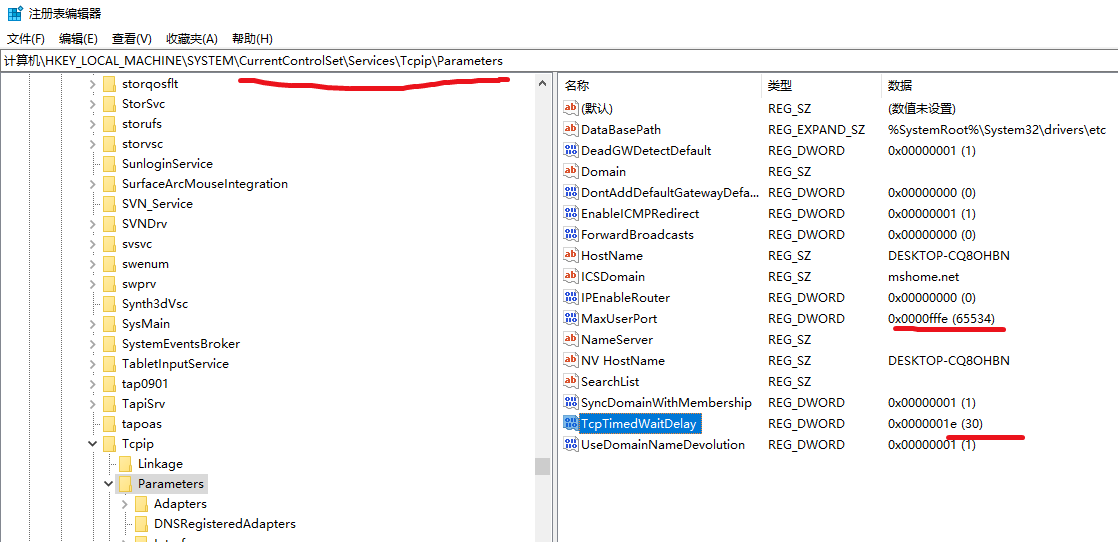Viewport: 1118px width, 542px height.
Task: Expand the SVNDrv key
Action: click(x=92, y=224)
